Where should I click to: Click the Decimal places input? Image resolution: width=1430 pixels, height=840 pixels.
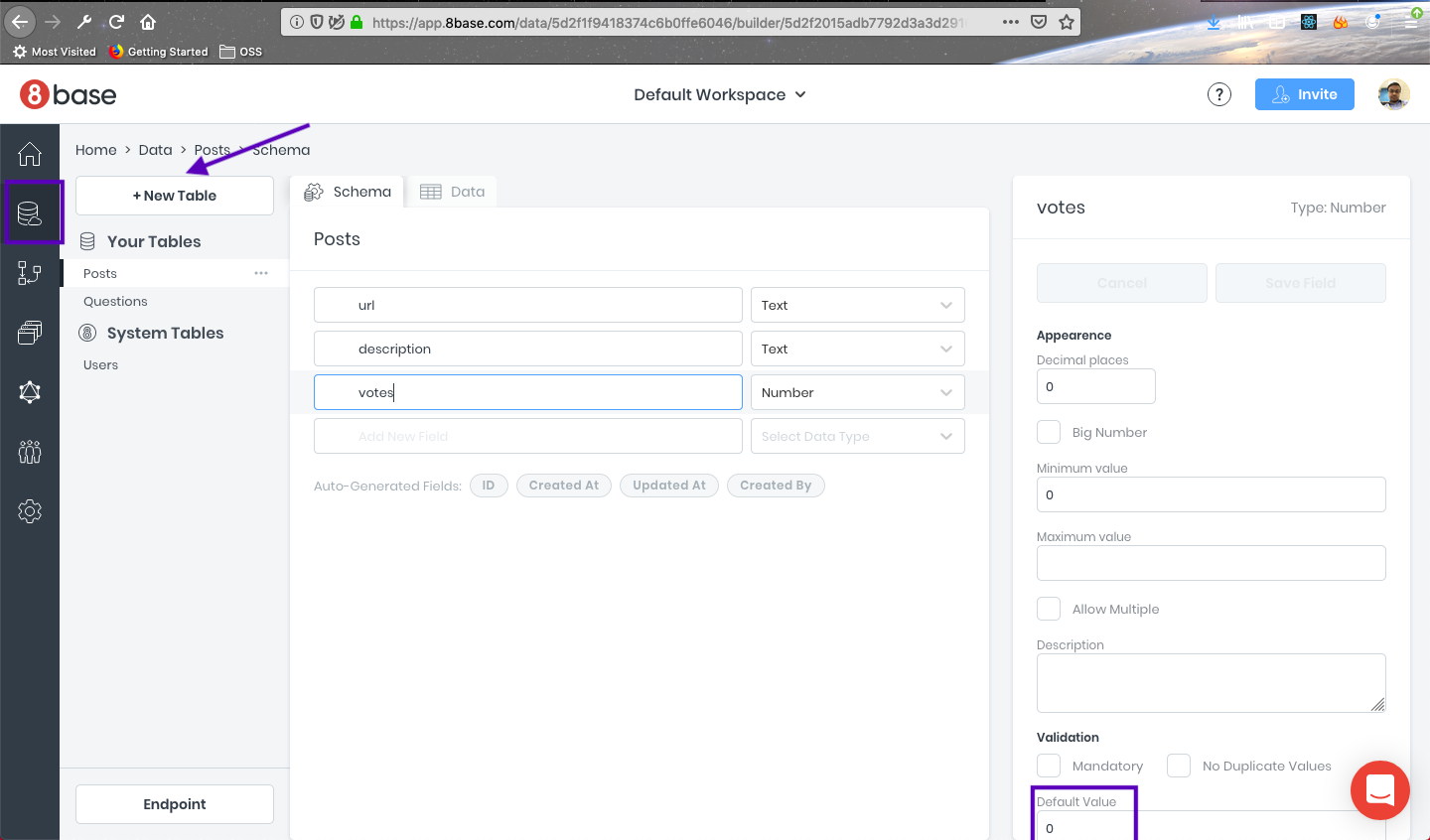[x=1096, y=386]
